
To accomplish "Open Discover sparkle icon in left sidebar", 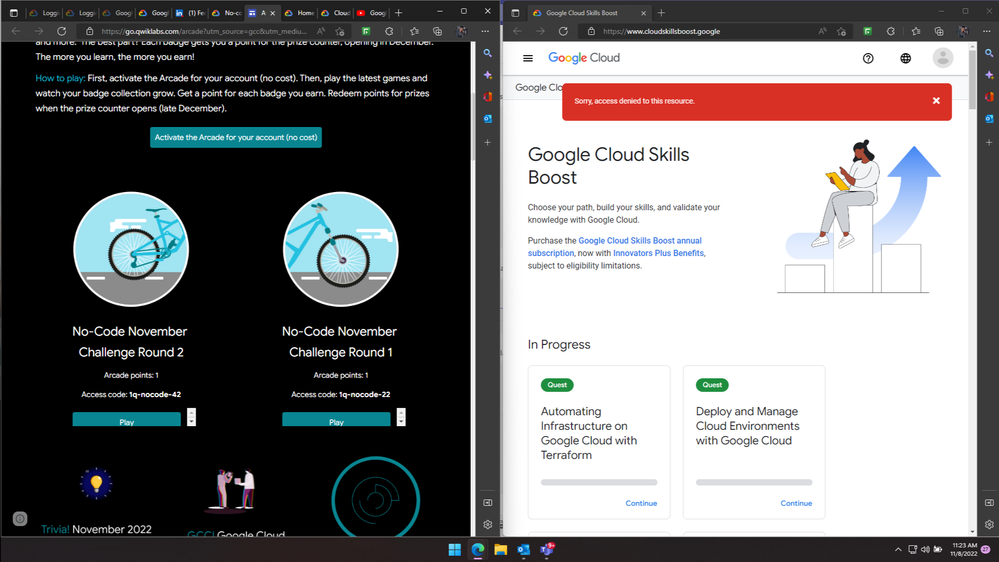I will tap(487, 75).
